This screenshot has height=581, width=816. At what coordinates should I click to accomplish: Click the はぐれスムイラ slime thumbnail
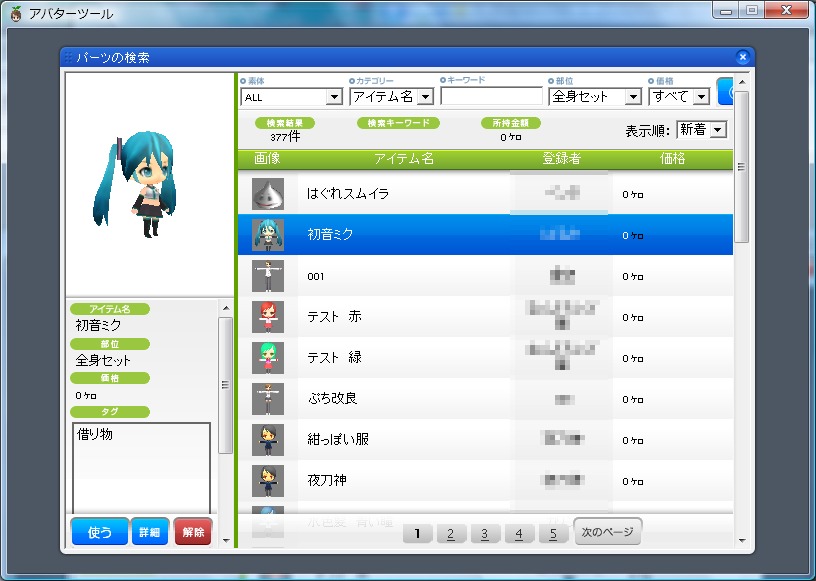[268, 194]
